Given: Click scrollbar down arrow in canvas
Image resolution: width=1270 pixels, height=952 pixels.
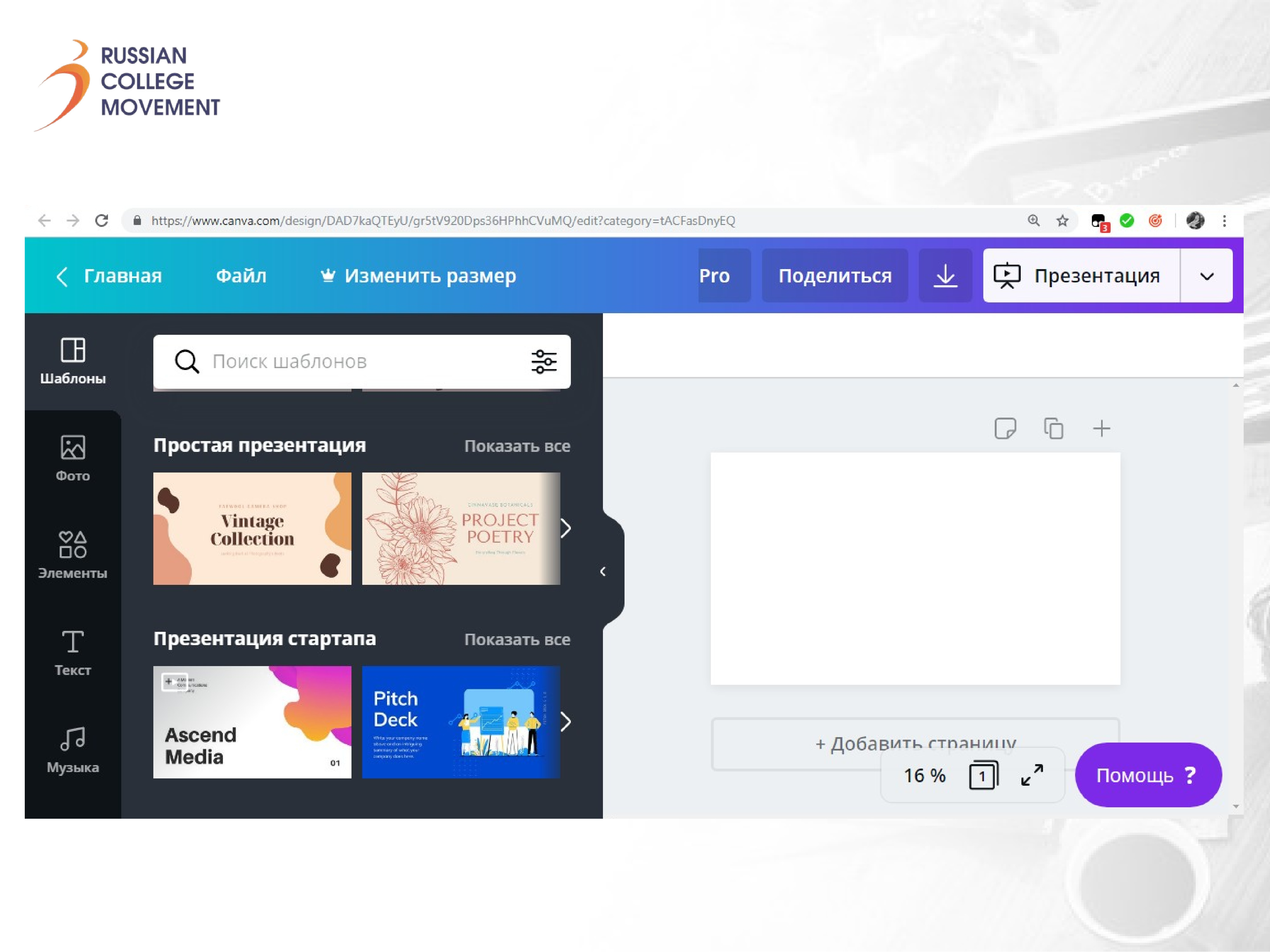Looking at the screenshot, I should pyautogui.click(x=1236, y=806).
